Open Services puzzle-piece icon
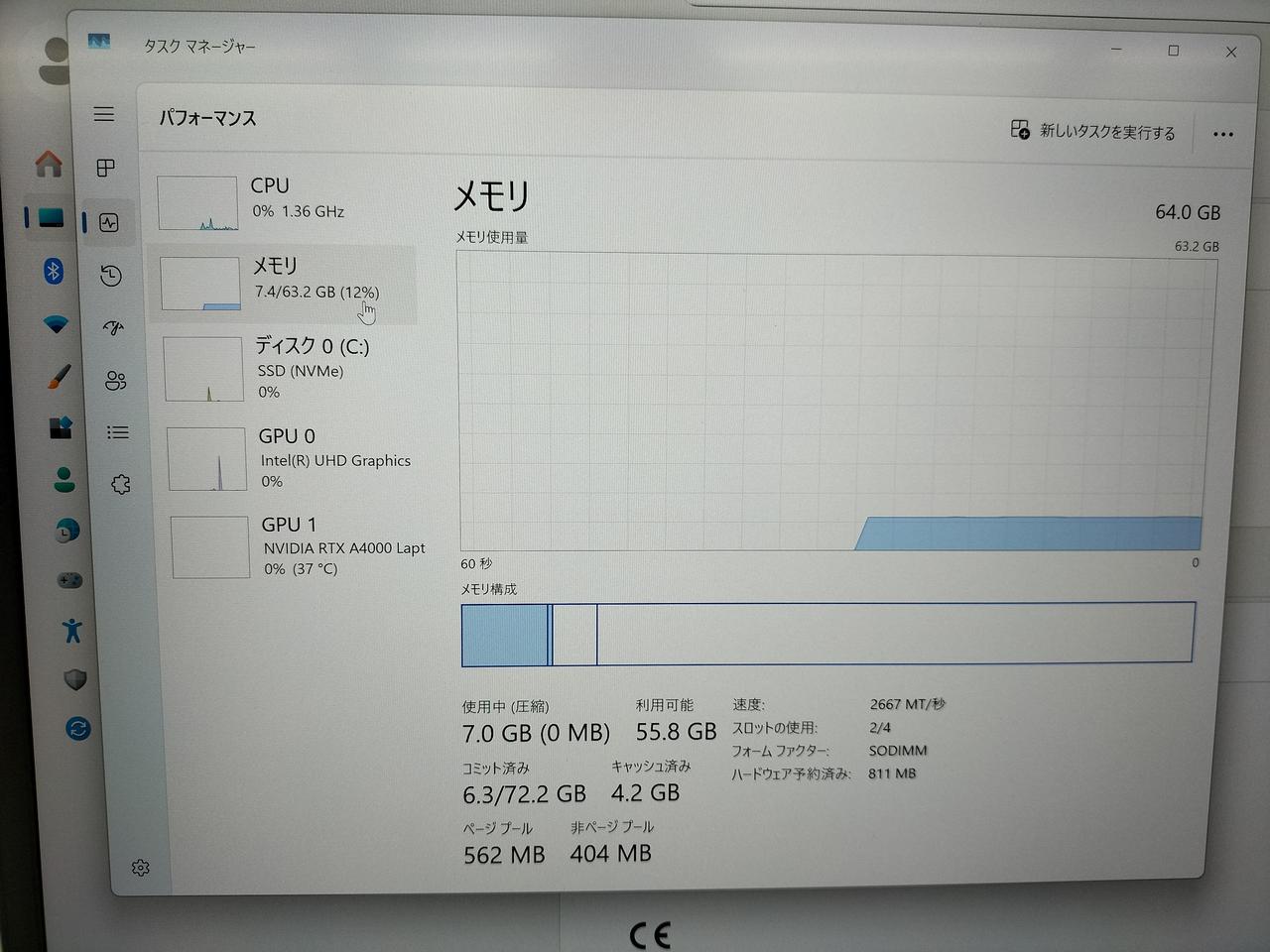1270x952 pixels. 121,485
